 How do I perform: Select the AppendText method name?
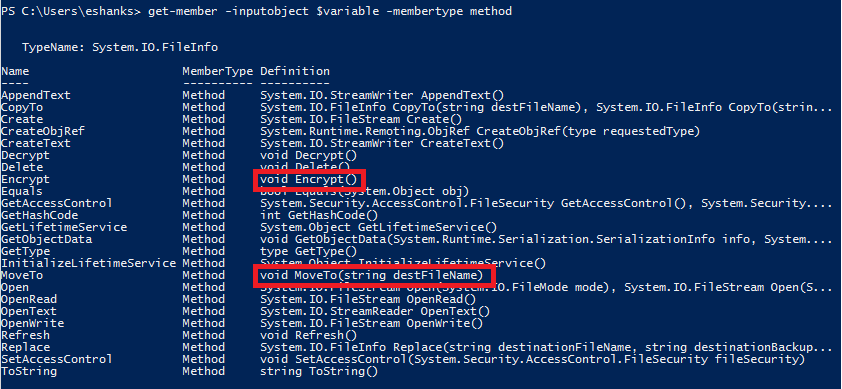point(35,95)
